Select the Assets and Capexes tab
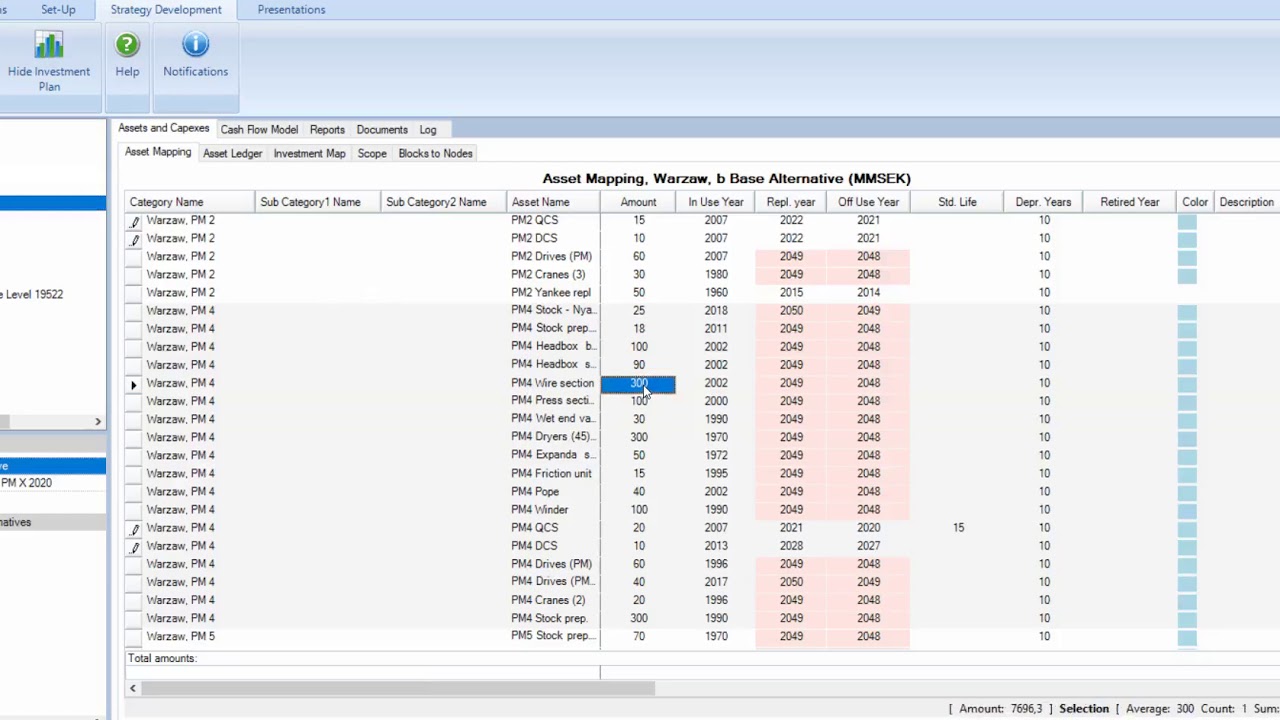This screenshot has height=720, width=1280. point(164,129)
